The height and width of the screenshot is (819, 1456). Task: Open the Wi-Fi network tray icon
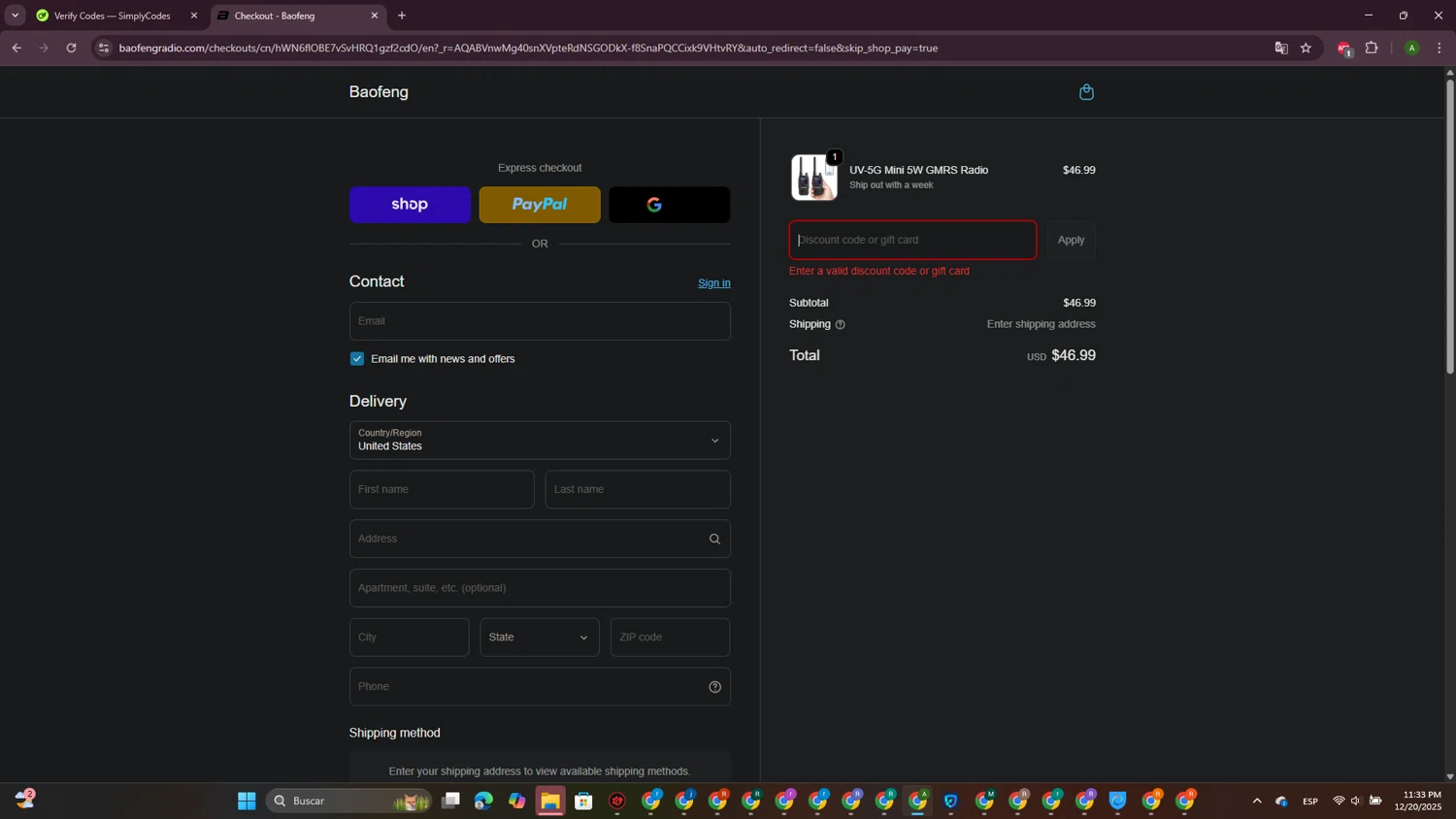(1339, 801)
